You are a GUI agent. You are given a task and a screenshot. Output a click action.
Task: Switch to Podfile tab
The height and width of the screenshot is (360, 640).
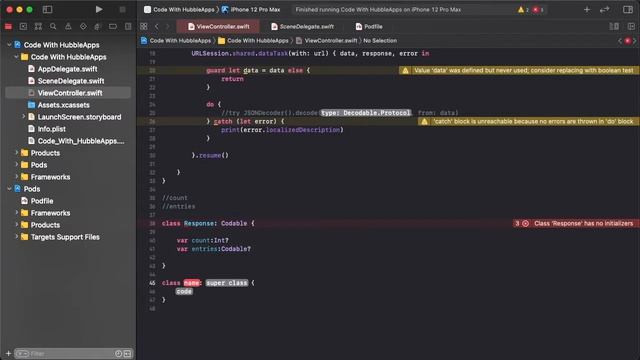[369, 27]
